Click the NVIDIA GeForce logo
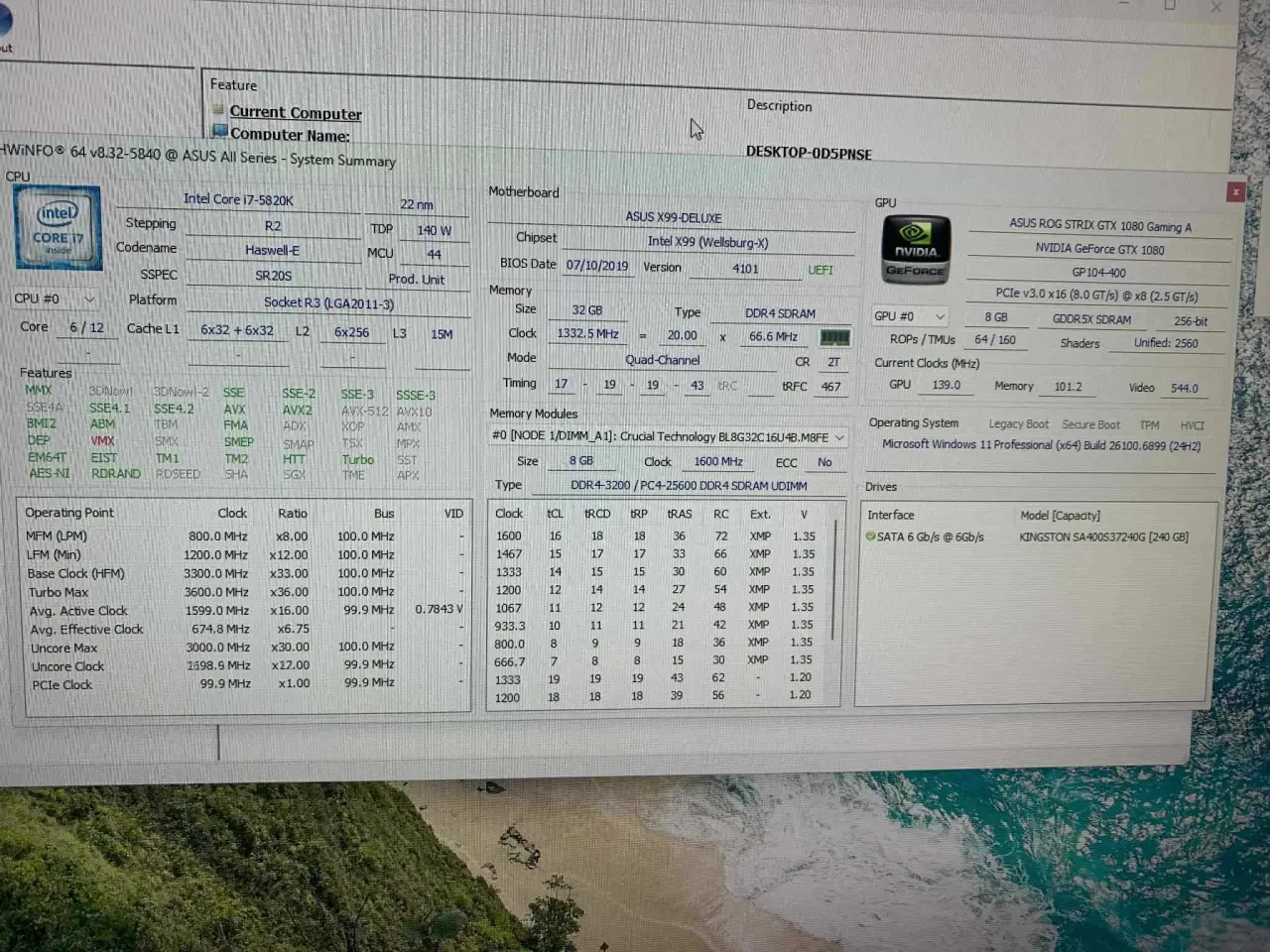1270x952 pixels. [915, 251]
